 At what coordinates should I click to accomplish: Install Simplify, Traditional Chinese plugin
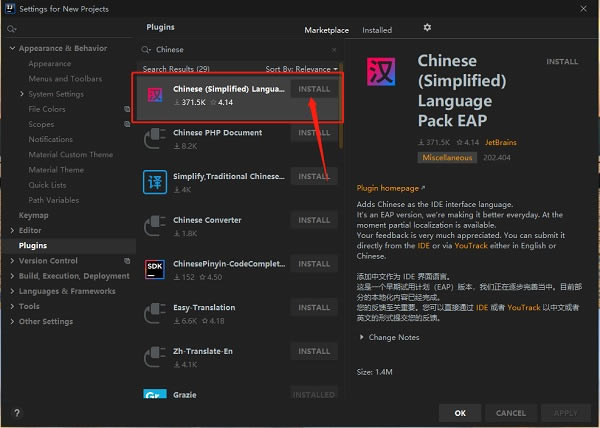pyautogui.click(x=314, y=176)
